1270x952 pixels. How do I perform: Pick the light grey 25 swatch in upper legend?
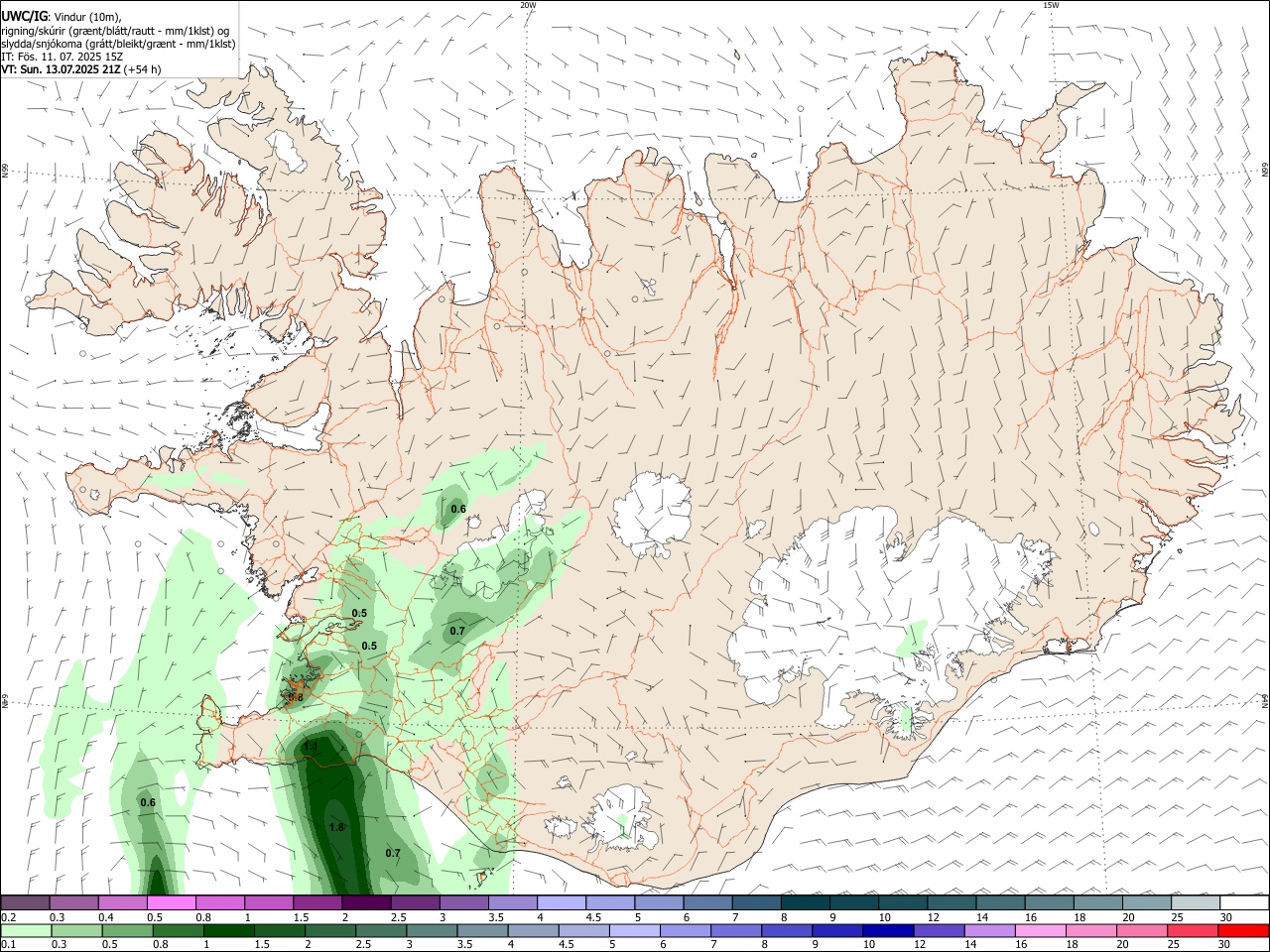pos(1195,902)
